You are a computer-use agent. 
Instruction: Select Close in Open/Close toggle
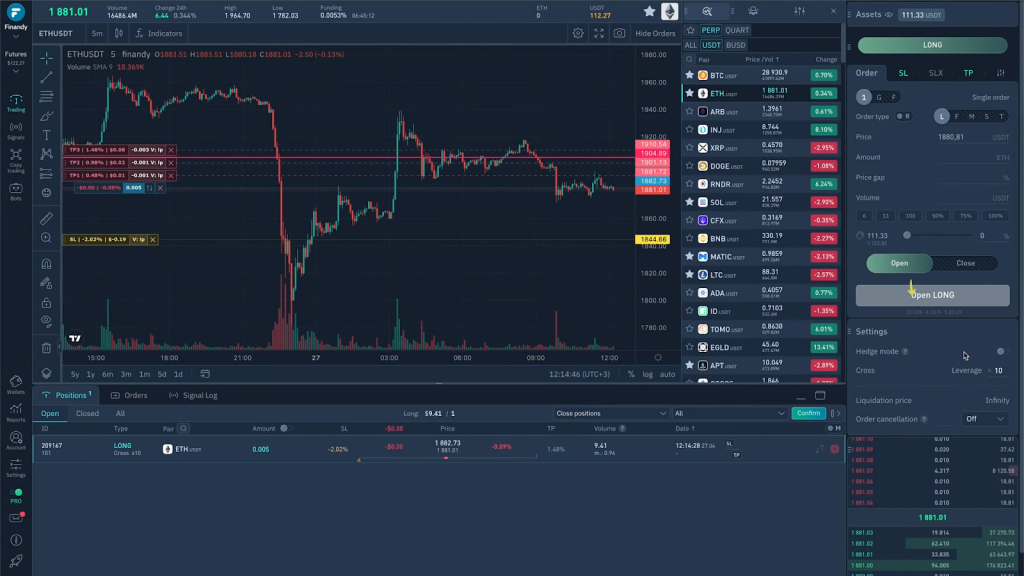(x=965, y=263)
